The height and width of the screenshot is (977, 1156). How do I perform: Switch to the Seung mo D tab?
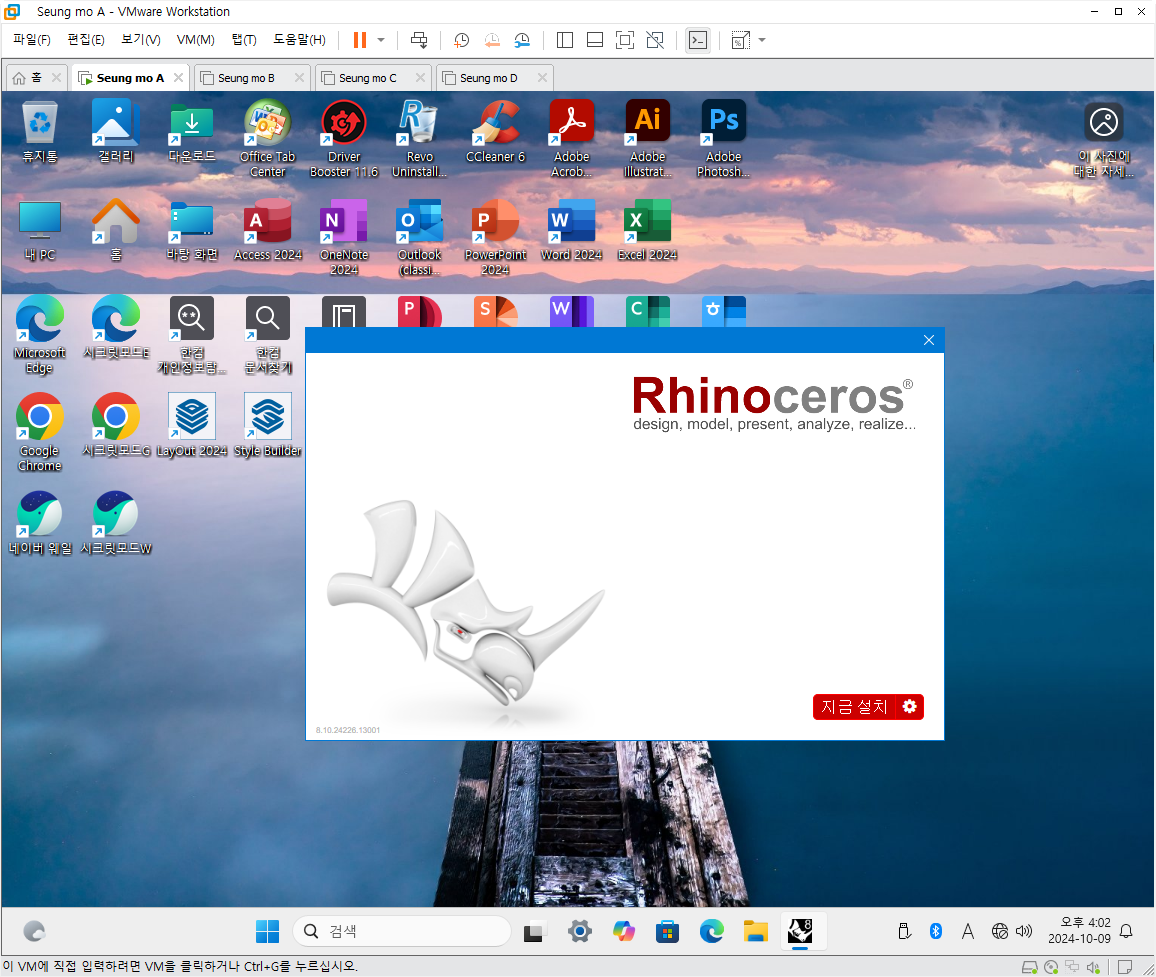click(x=488, y=77)
